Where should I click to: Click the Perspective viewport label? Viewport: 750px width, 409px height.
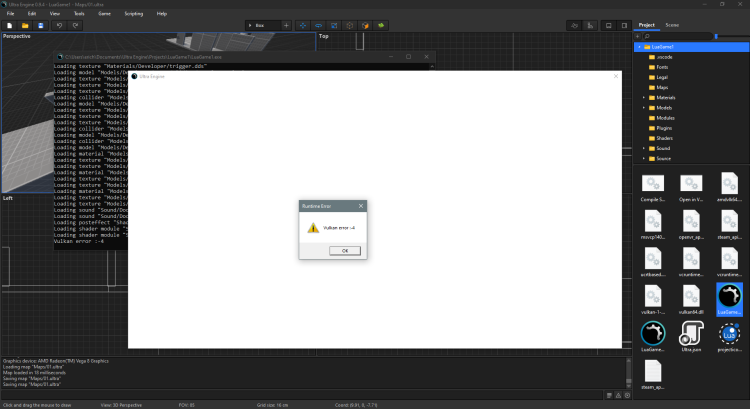point(17,36)
